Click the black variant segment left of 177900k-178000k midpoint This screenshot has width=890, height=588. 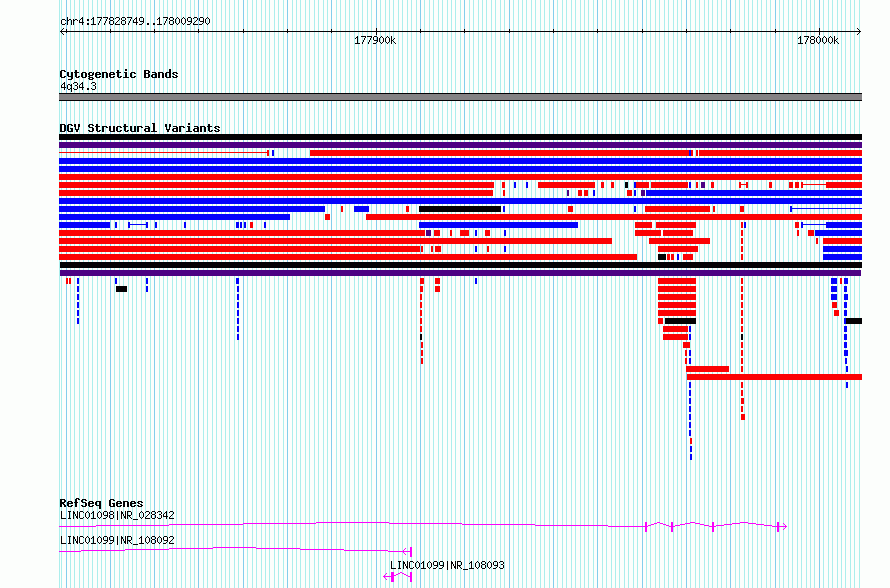click(460, 209)
